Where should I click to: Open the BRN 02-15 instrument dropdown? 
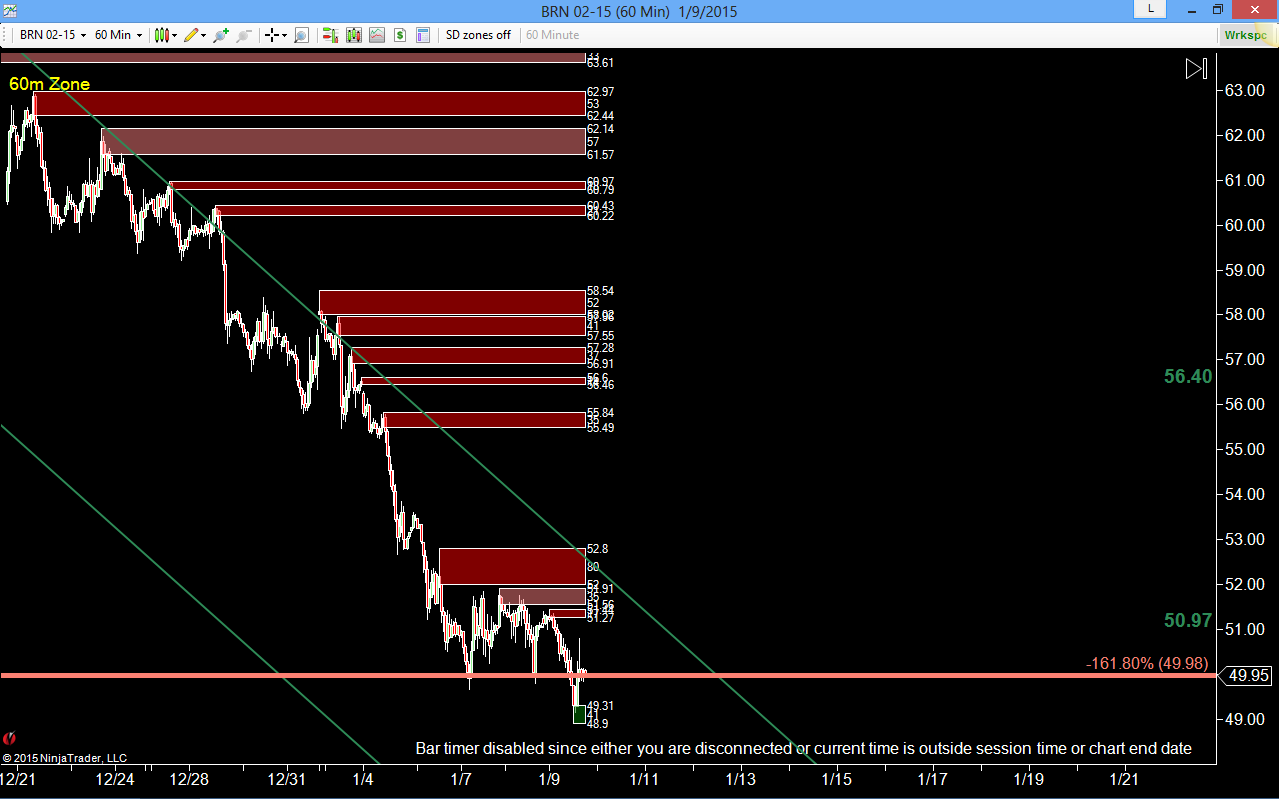53,35
